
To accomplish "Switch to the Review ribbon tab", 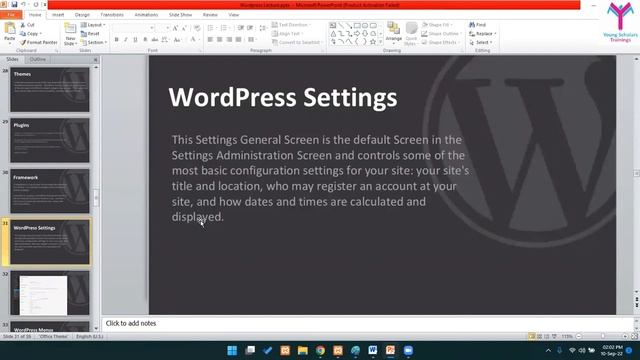I will point(210,15).
